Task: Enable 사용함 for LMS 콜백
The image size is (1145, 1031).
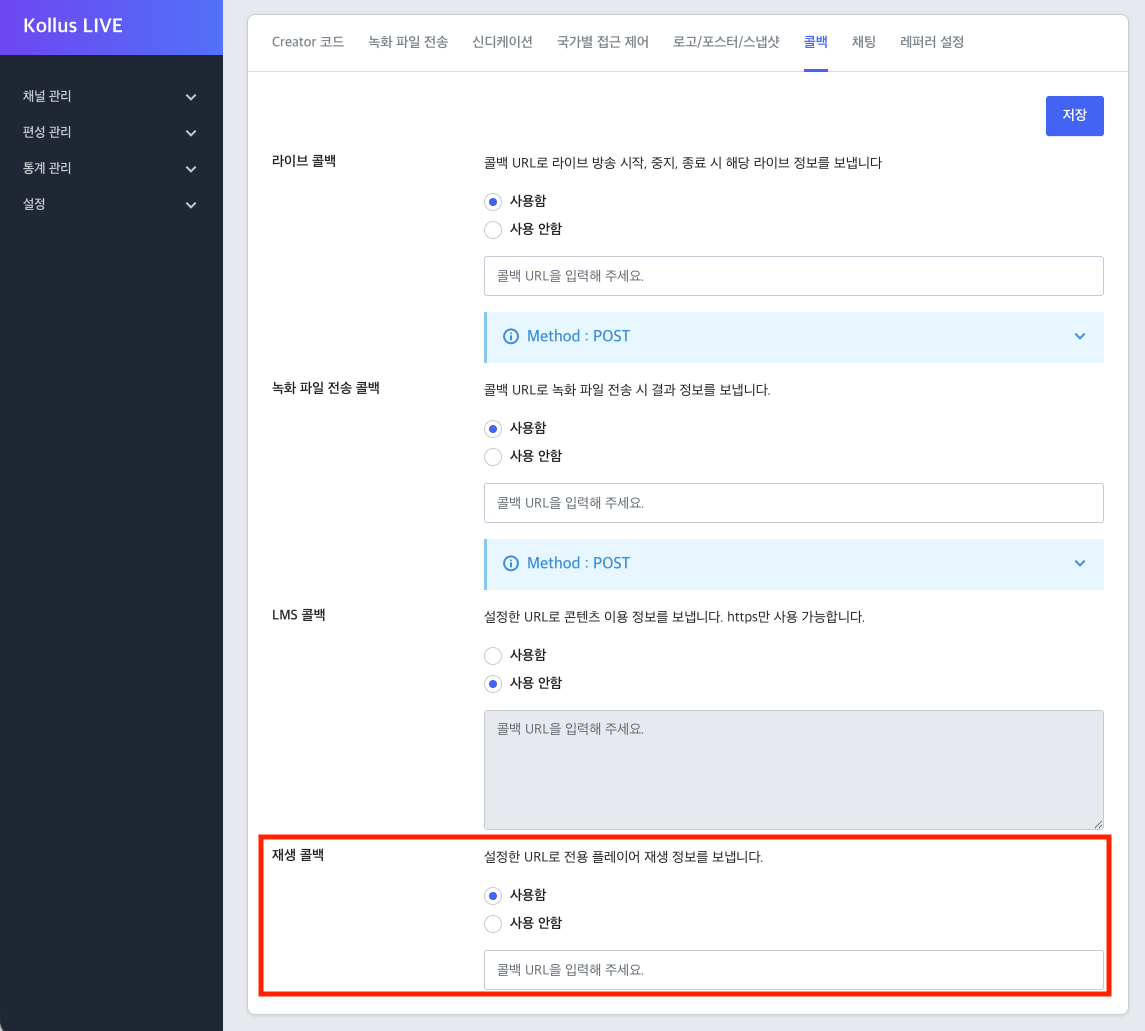Action: 493,655
